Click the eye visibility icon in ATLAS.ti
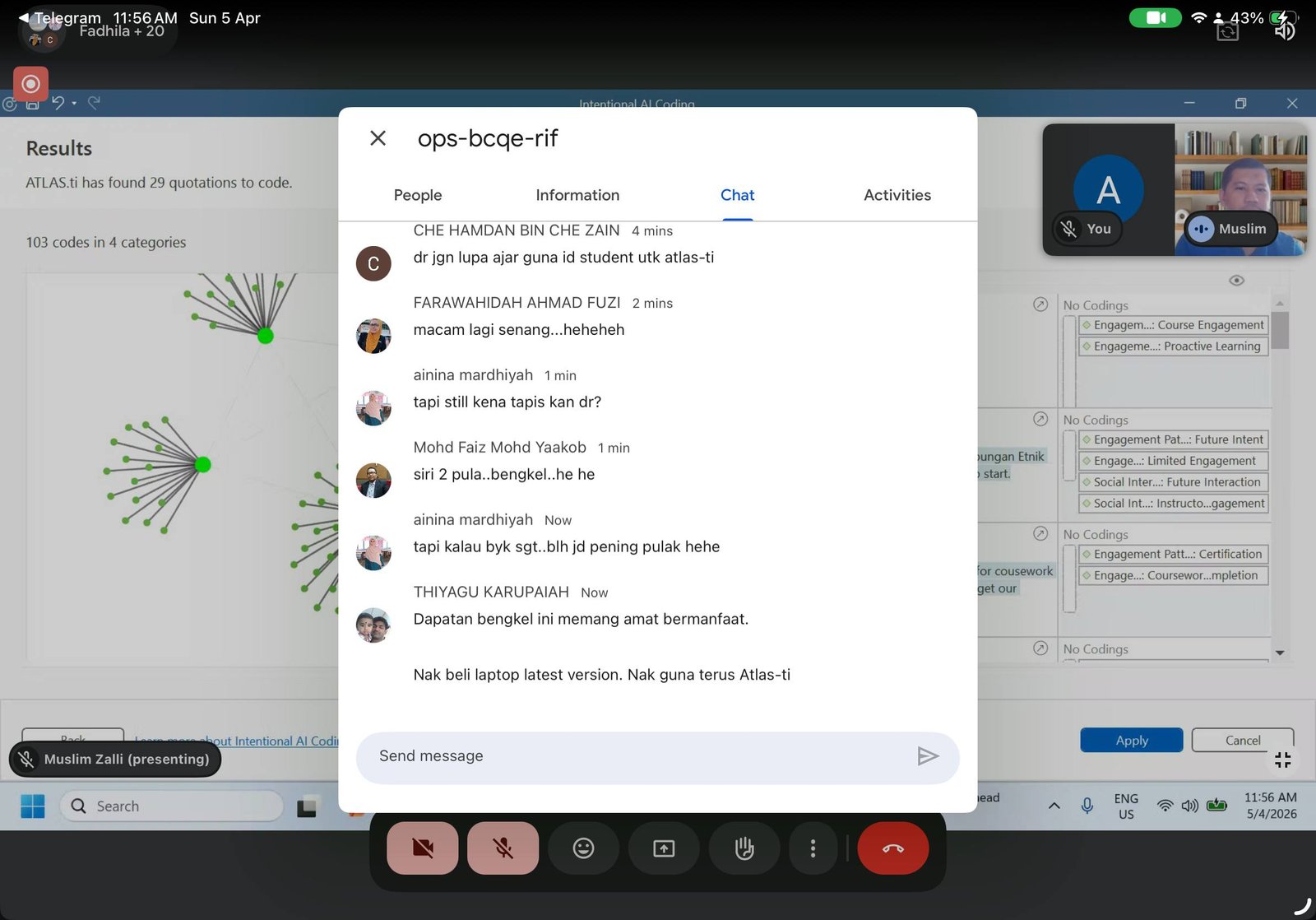Screen dimensions: 1316x920 1236,281
